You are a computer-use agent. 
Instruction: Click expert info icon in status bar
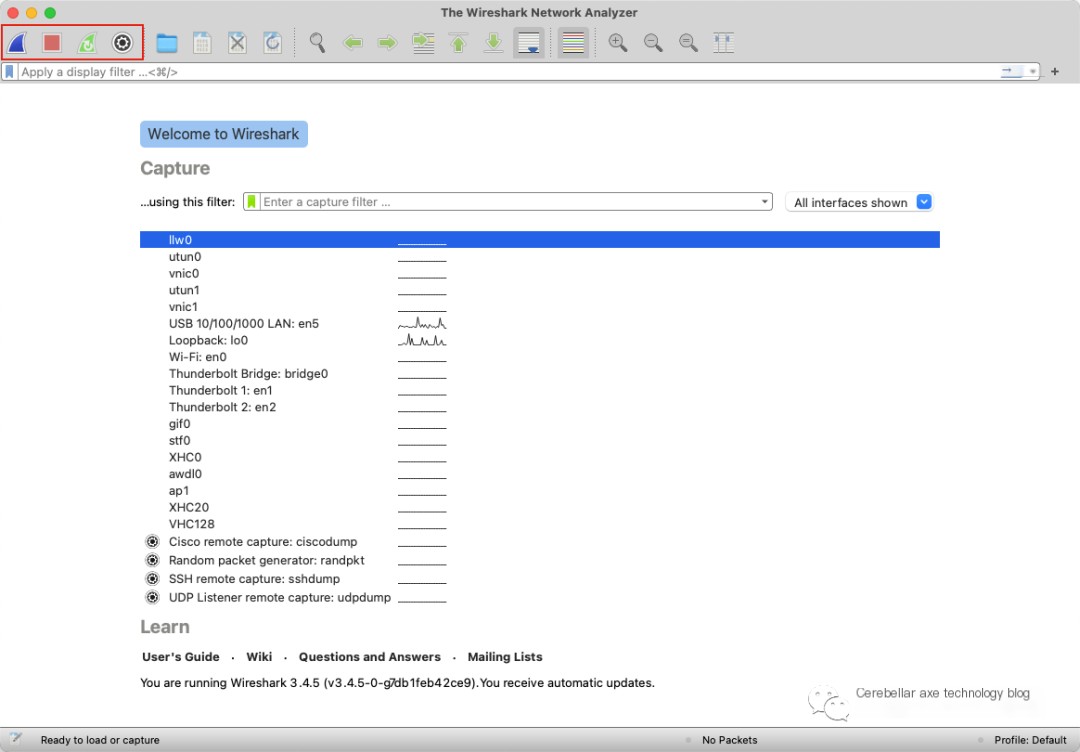(16, 739)
